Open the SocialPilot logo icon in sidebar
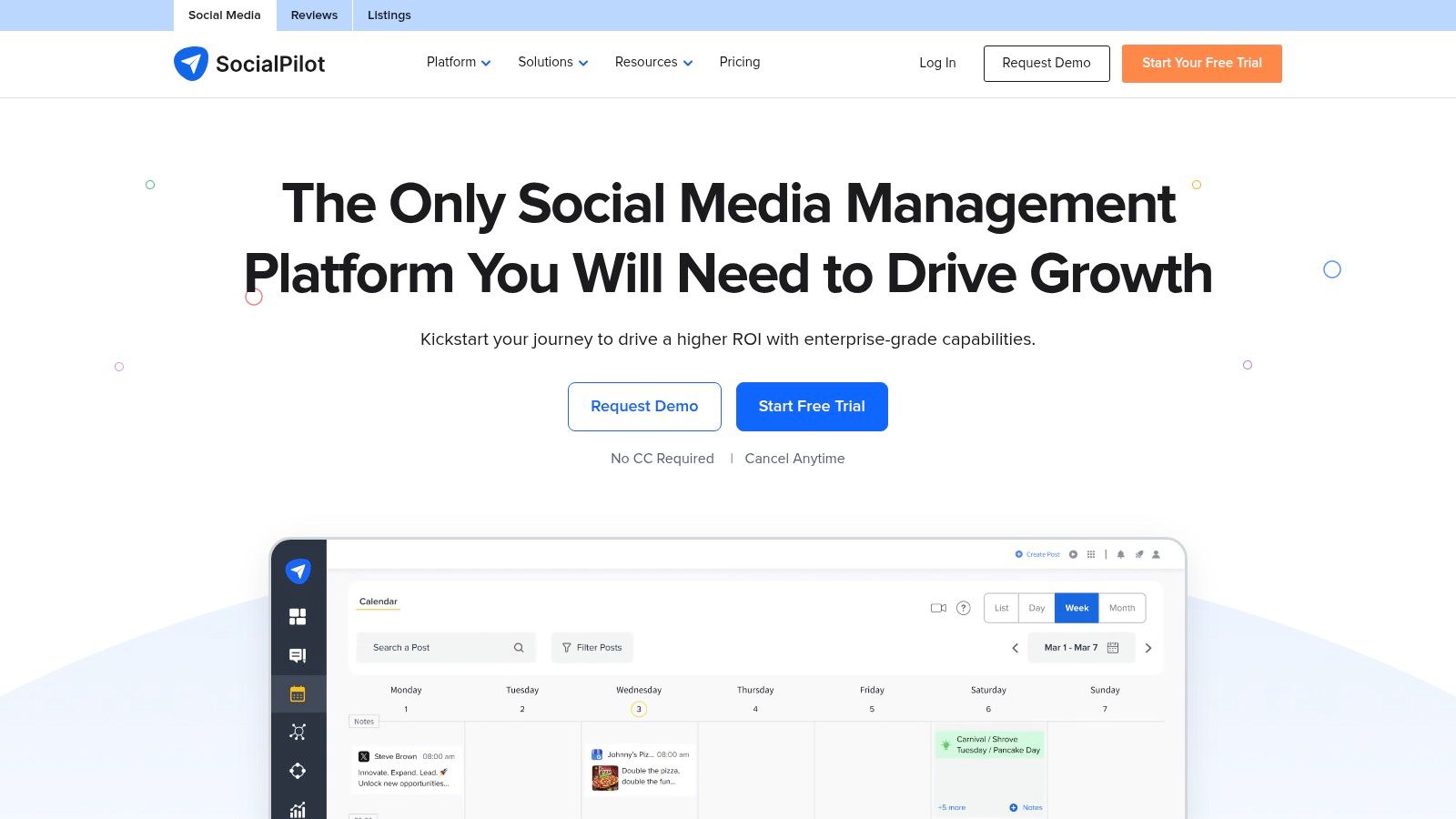Image resolution: width=1456 pixels, height=819 pixels. [298, 571]
